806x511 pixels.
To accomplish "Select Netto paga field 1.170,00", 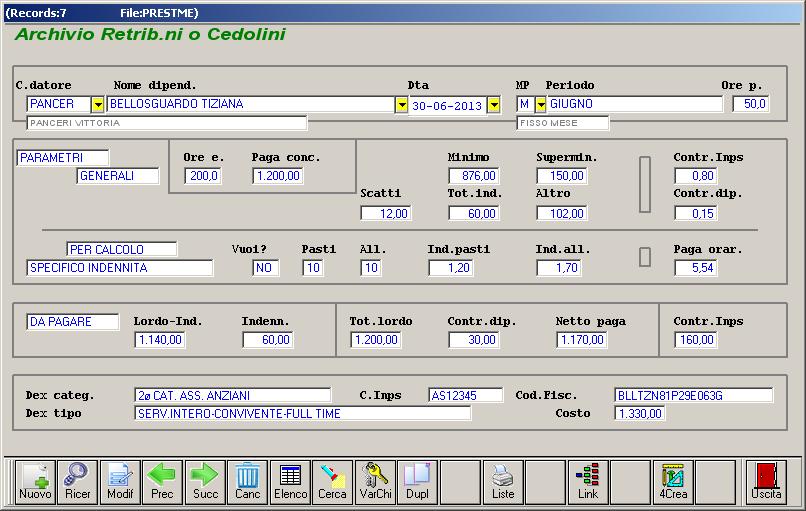I will tap(581, 340).
